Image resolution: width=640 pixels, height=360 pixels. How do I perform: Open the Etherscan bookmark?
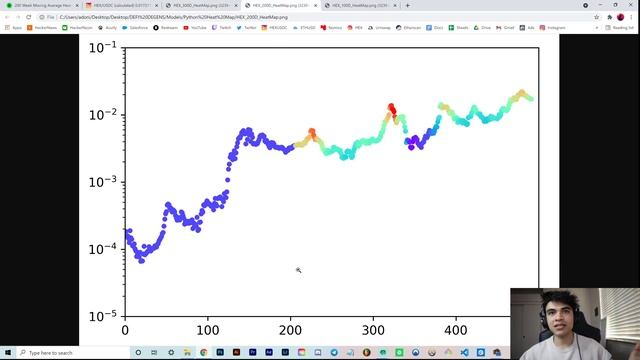pos(408,28)
